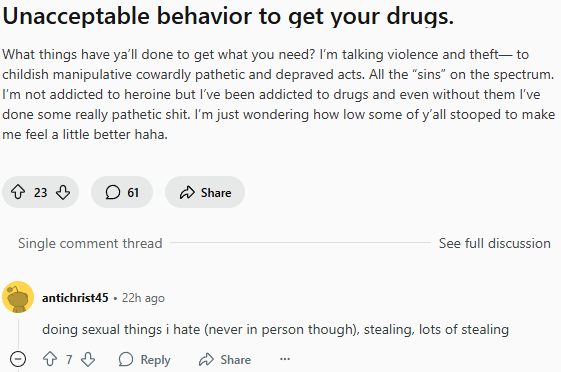Reply to antichrist45's comment
The height and width of the screenshot is (372, 561).
[x=145, y=359]
